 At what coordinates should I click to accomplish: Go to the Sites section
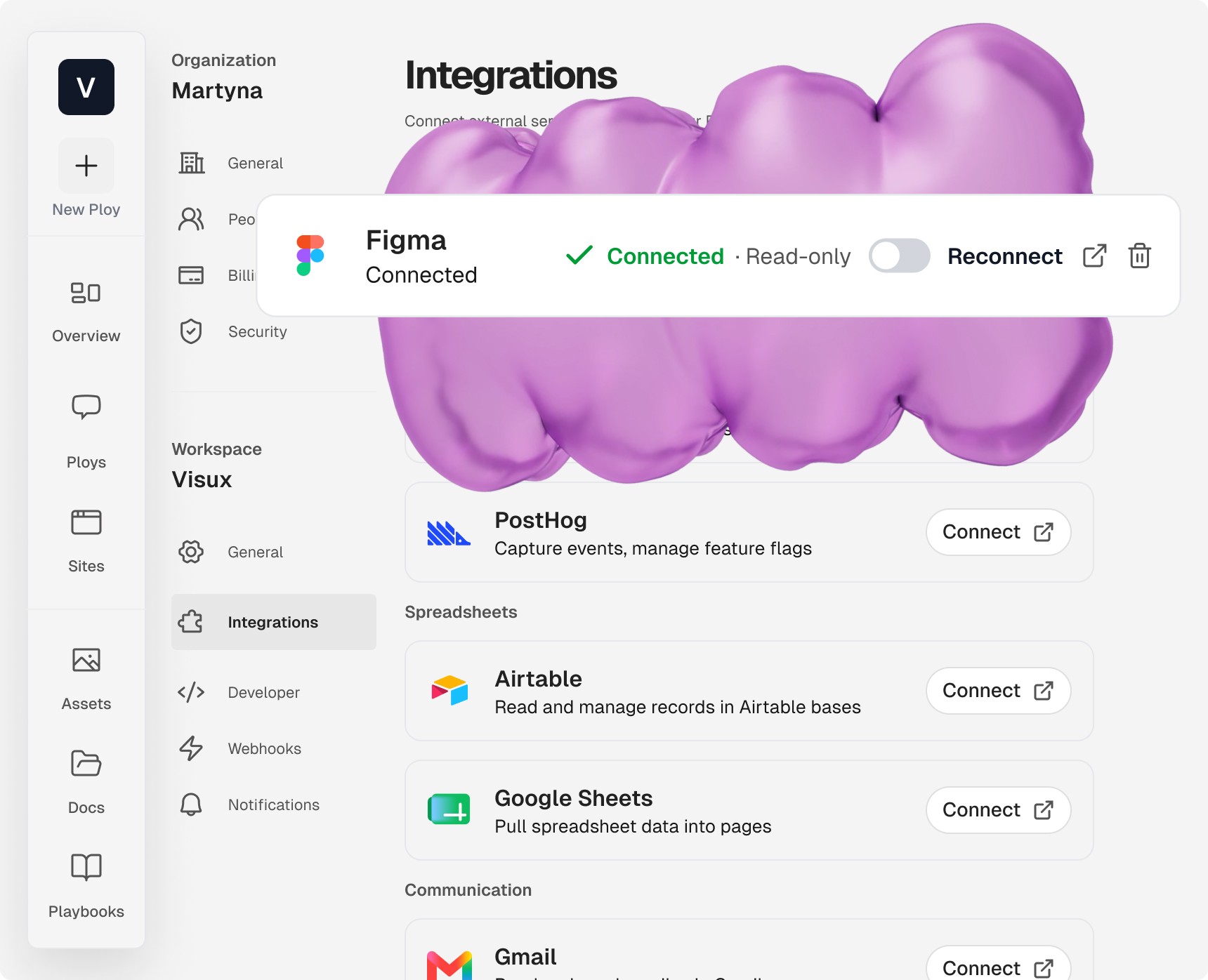tap(86, 542)
